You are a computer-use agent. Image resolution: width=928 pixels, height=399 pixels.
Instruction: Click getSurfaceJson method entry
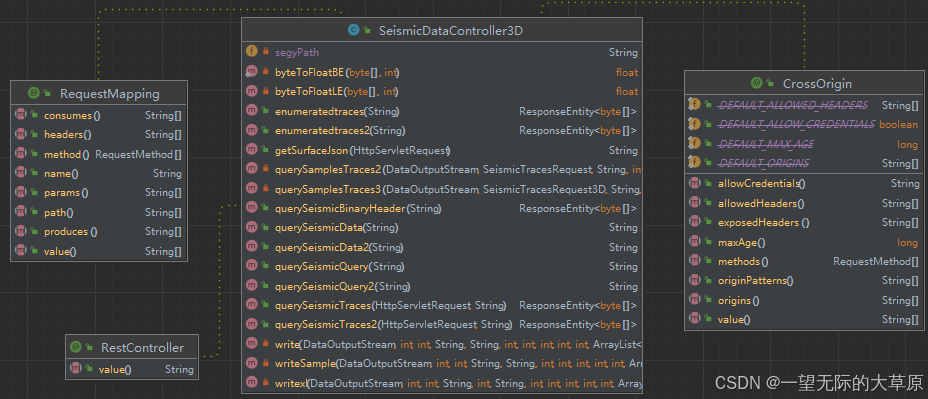click(x=442, y=150)
